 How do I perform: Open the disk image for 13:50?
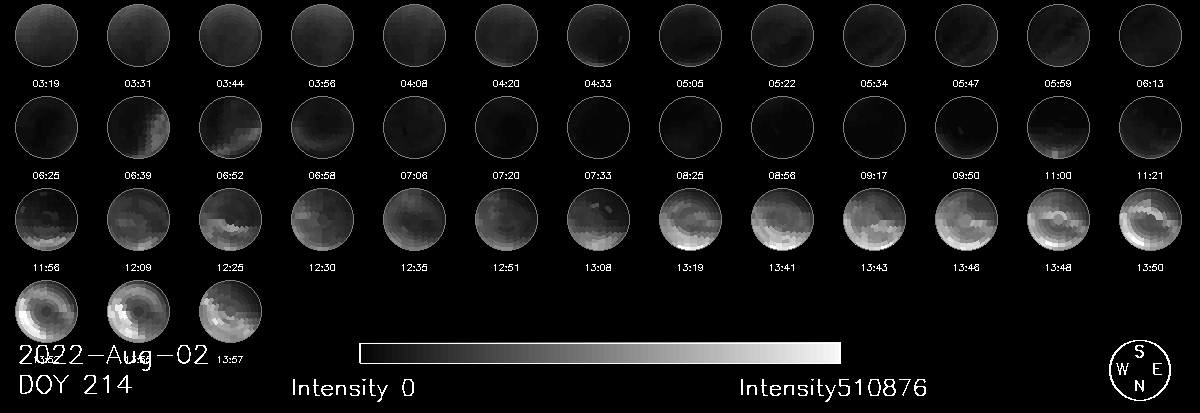point(1150,219)
